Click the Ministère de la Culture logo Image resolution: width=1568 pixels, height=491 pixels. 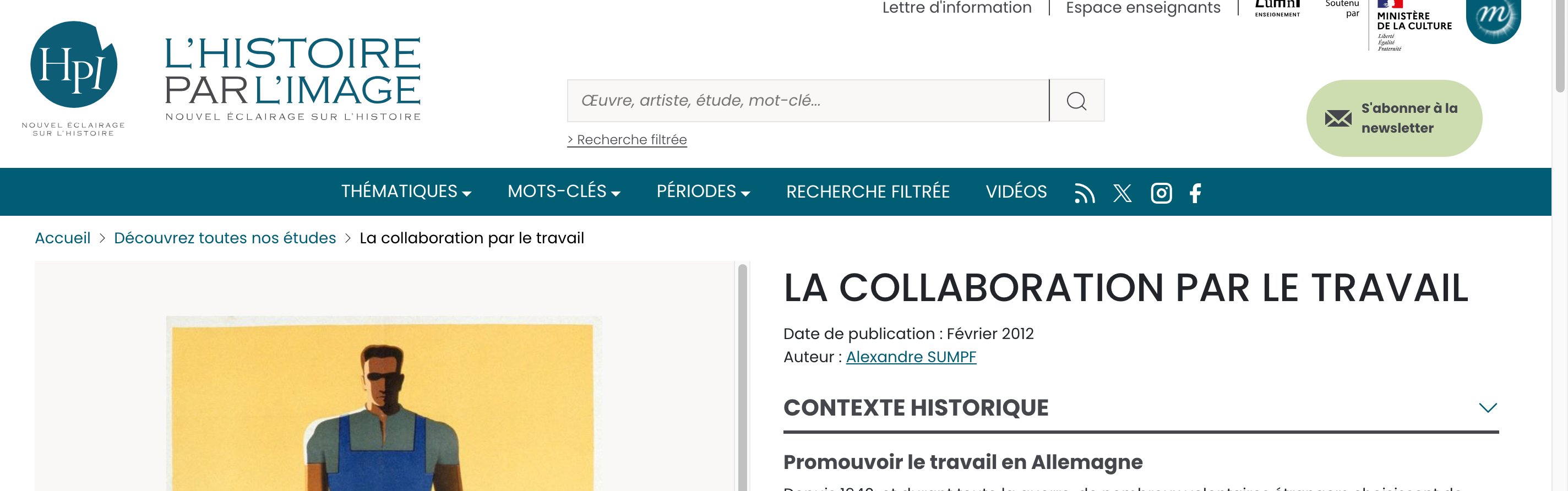pos(1413,25)
